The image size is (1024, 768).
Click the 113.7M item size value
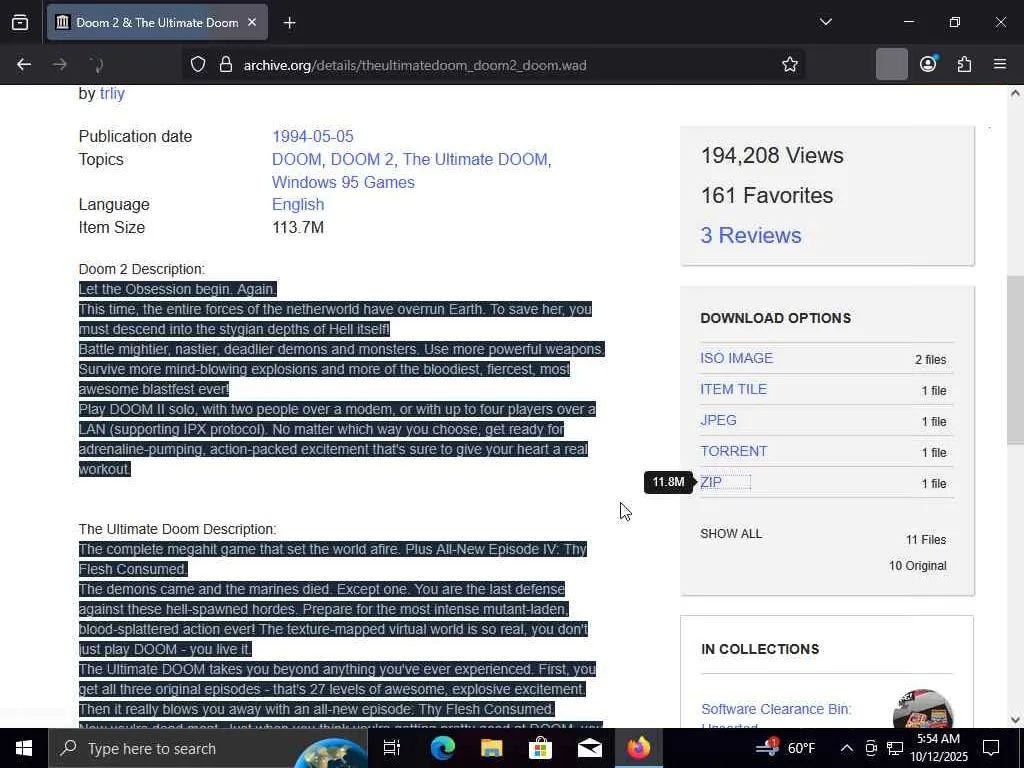(x=298, y=227)
